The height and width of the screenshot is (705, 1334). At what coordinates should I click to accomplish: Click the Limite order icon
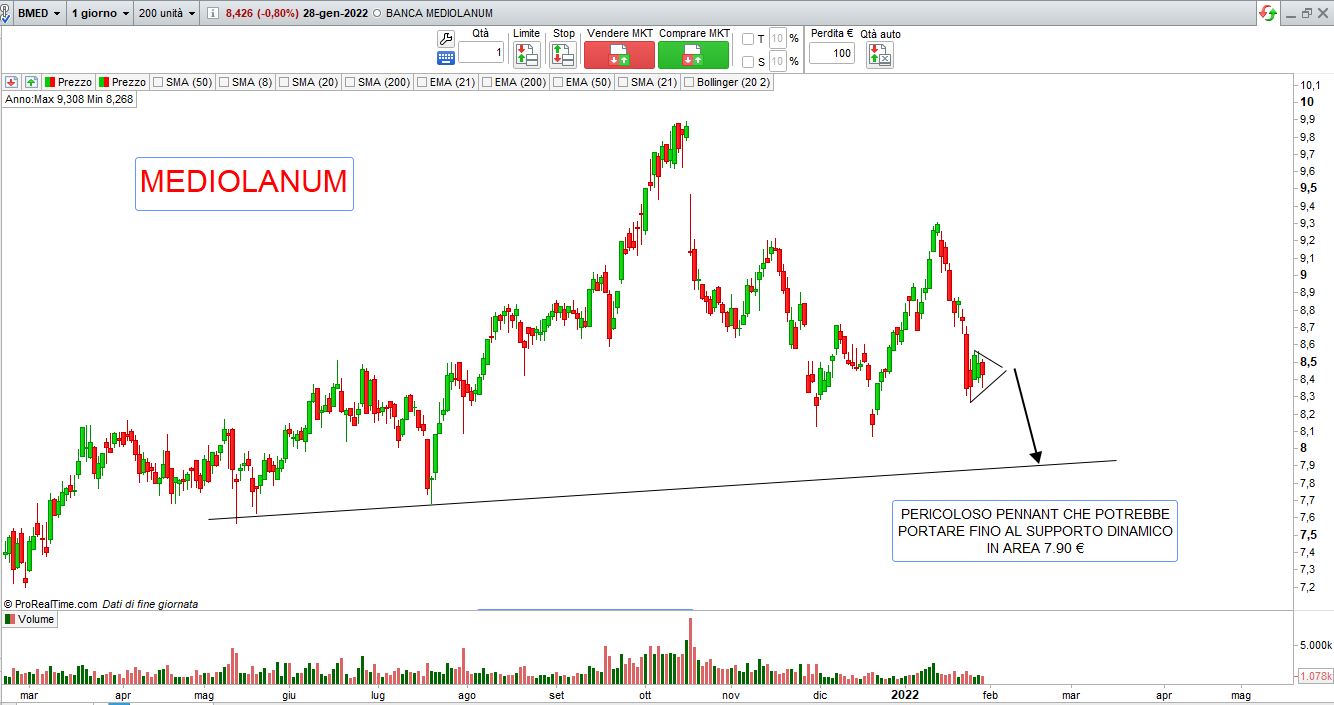[x=526, y=55]
